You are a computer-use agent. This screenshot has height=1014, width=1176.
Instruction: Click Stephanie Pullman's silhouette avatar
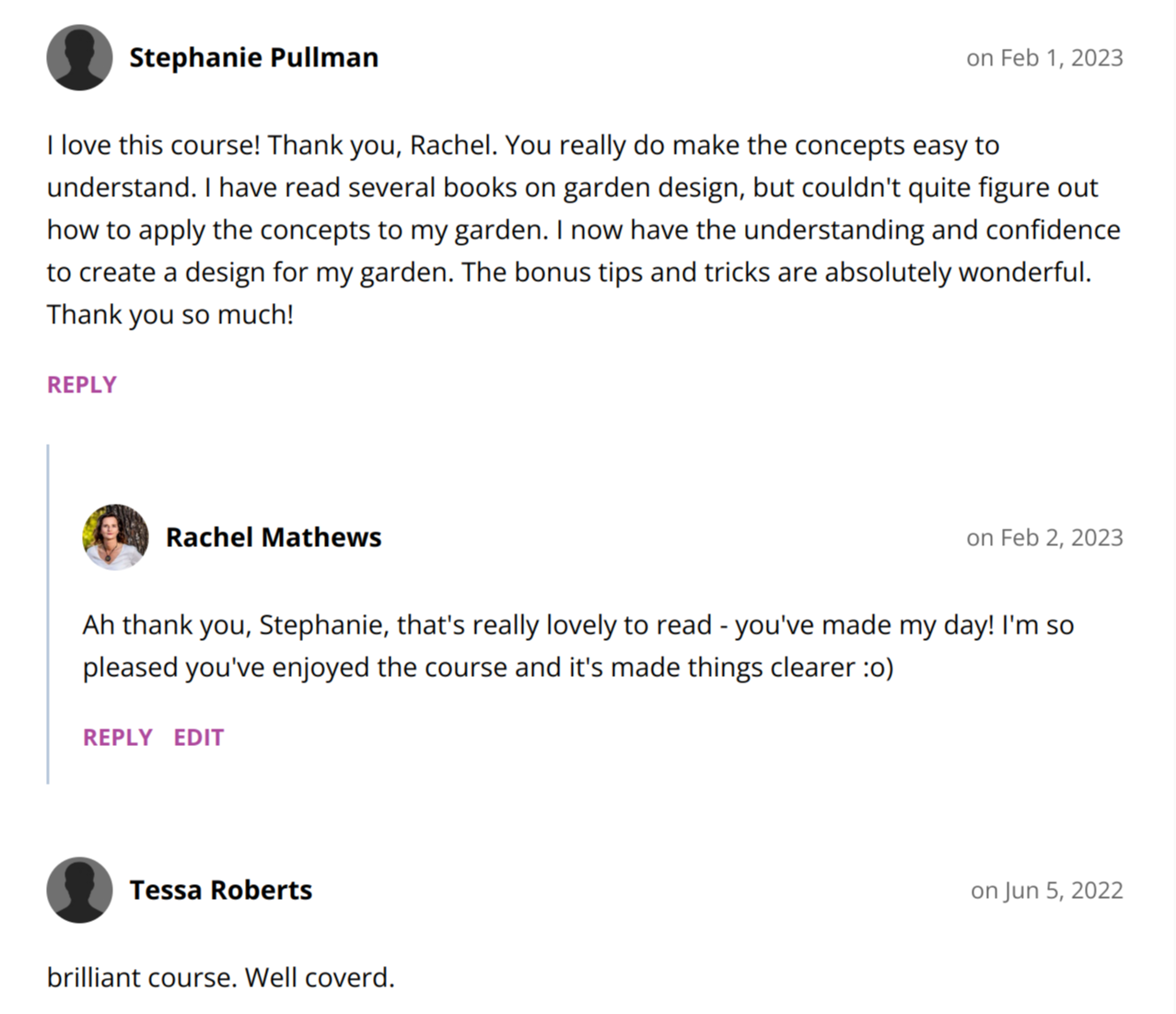click(x=79, y=57)
